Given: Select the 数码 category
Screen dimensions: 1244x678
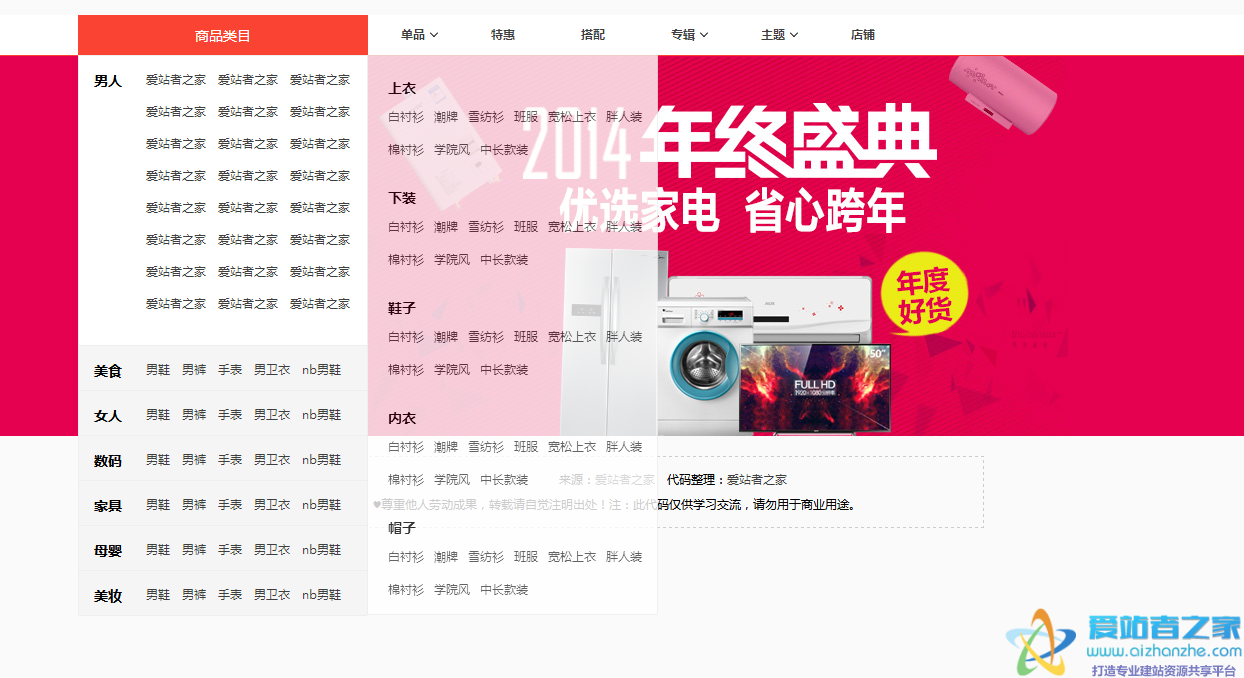Looking at the screenshot, I should coord(108,461).
